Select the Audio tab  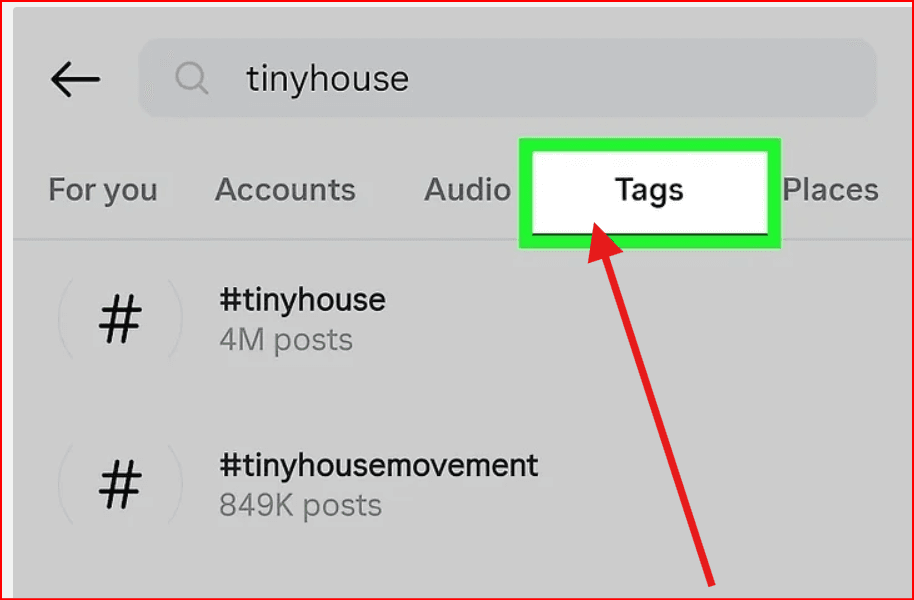click(x=467, y=190)
